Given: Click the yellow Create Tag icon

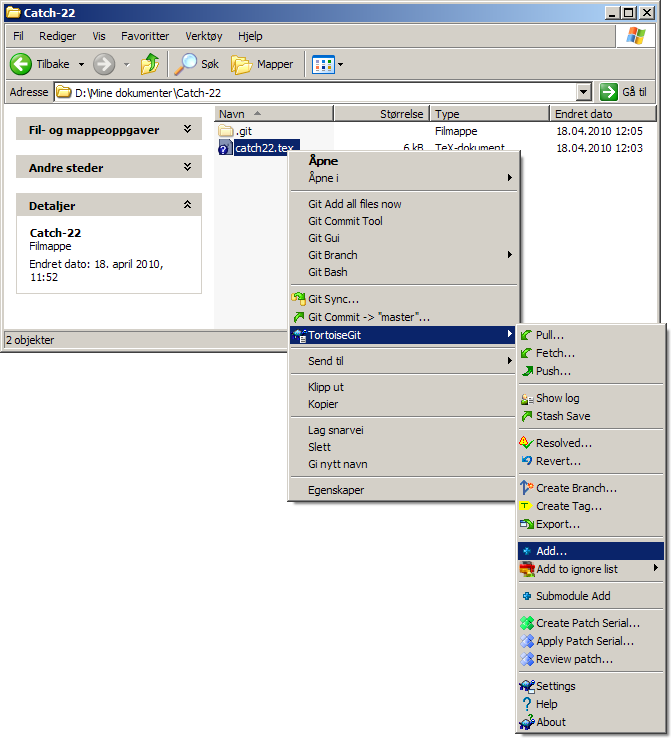Looking at the screenshot, I should (x=525, y=506).
